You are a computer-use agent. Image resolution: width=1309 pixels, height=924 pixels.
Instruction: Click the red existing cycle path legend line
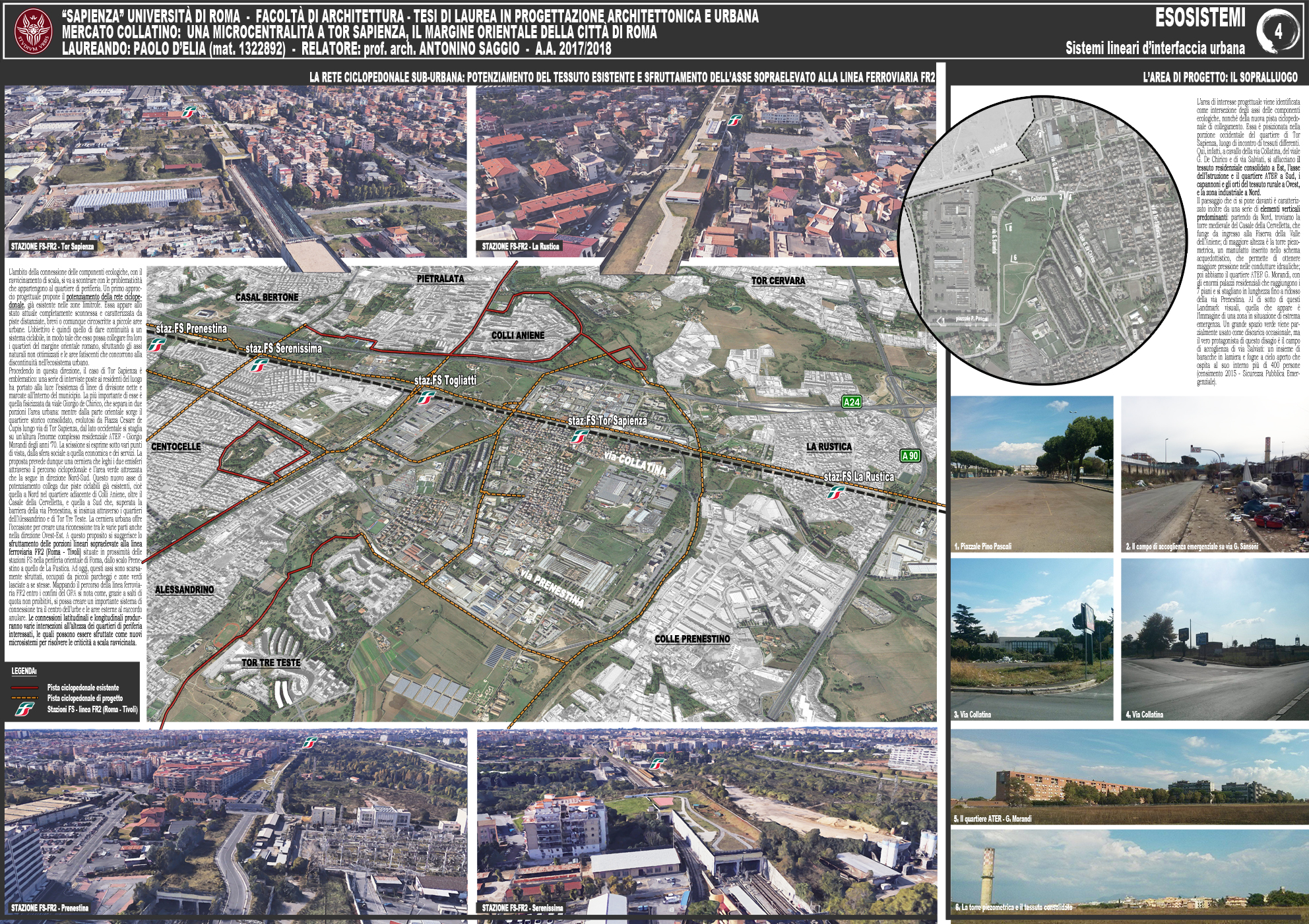click(25, 687)
